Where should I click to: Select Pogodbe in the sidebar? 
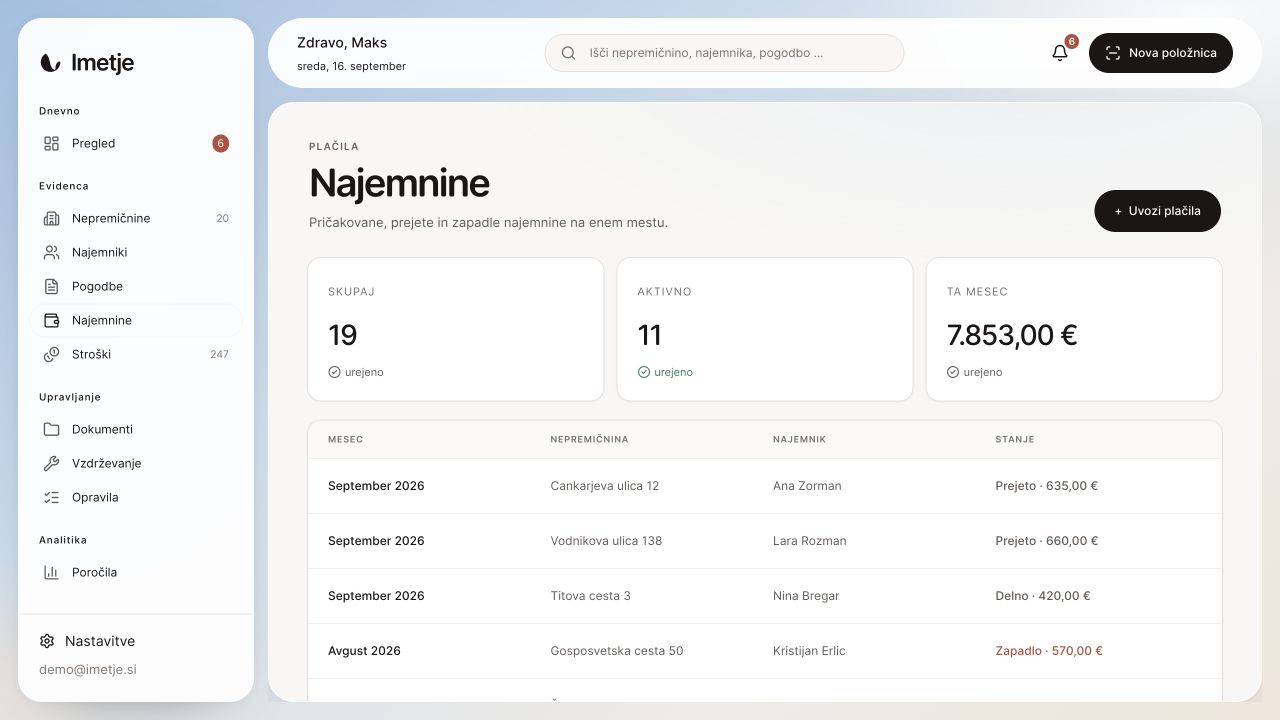click(136, 286)
